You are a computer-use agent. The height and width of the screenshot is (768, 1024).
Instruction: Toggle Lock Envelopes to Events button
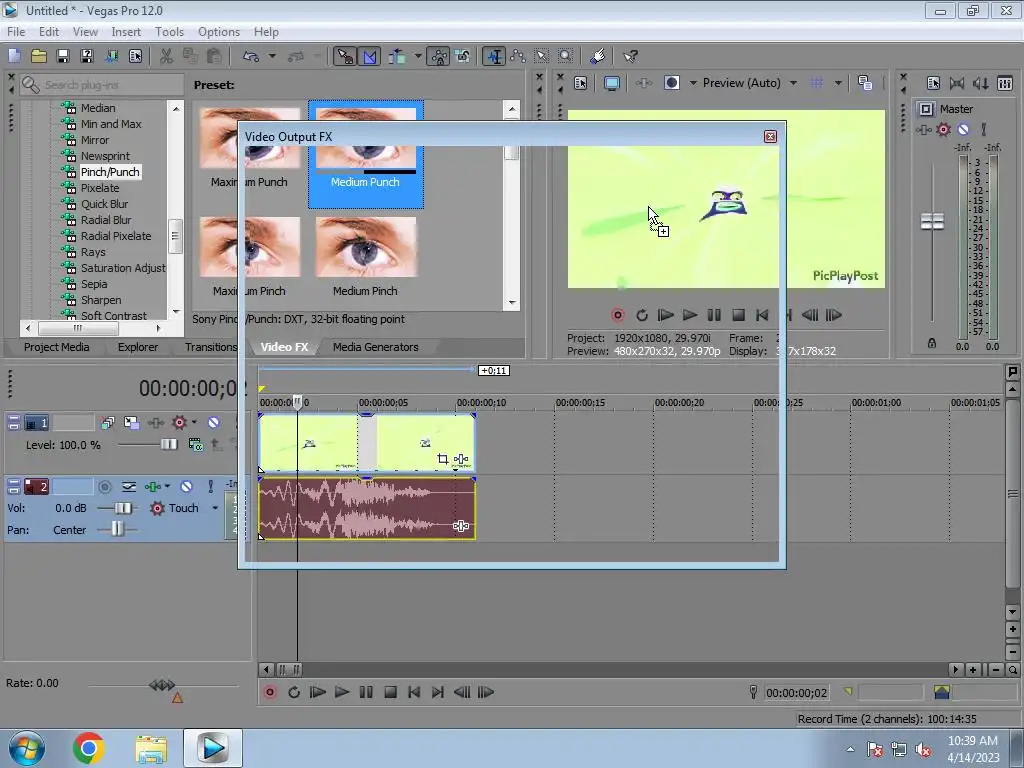pyautogui.click(x=439, y=56)
